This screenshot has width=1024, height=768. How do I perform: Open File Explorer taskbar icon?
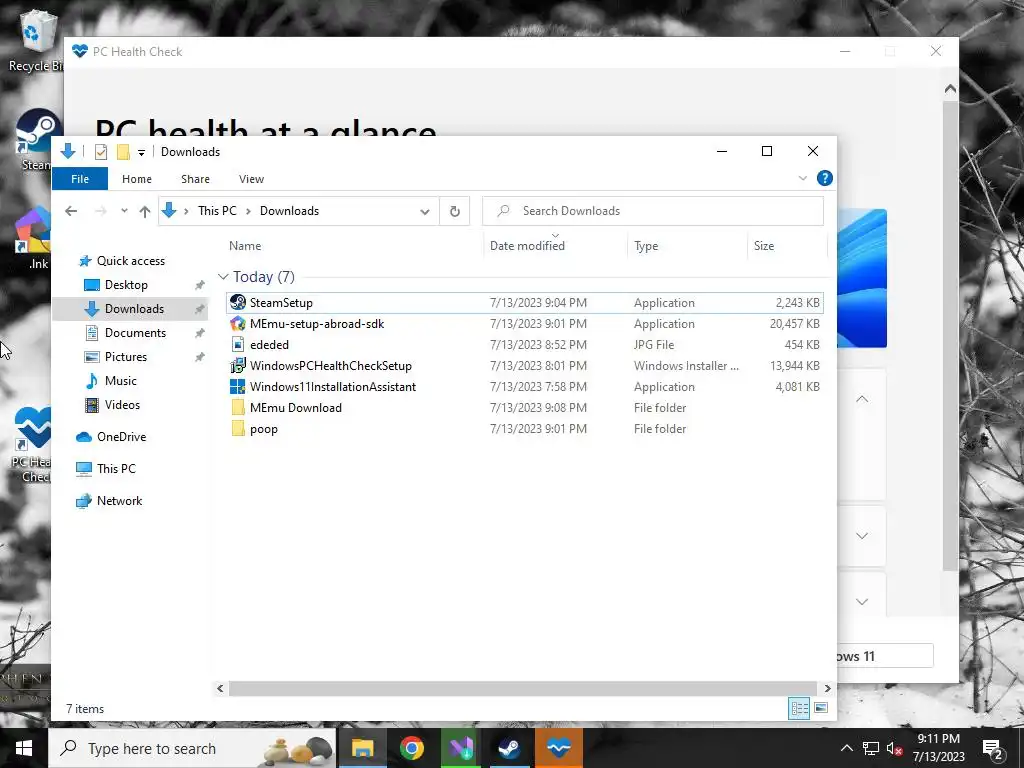[x=362, y=748]
